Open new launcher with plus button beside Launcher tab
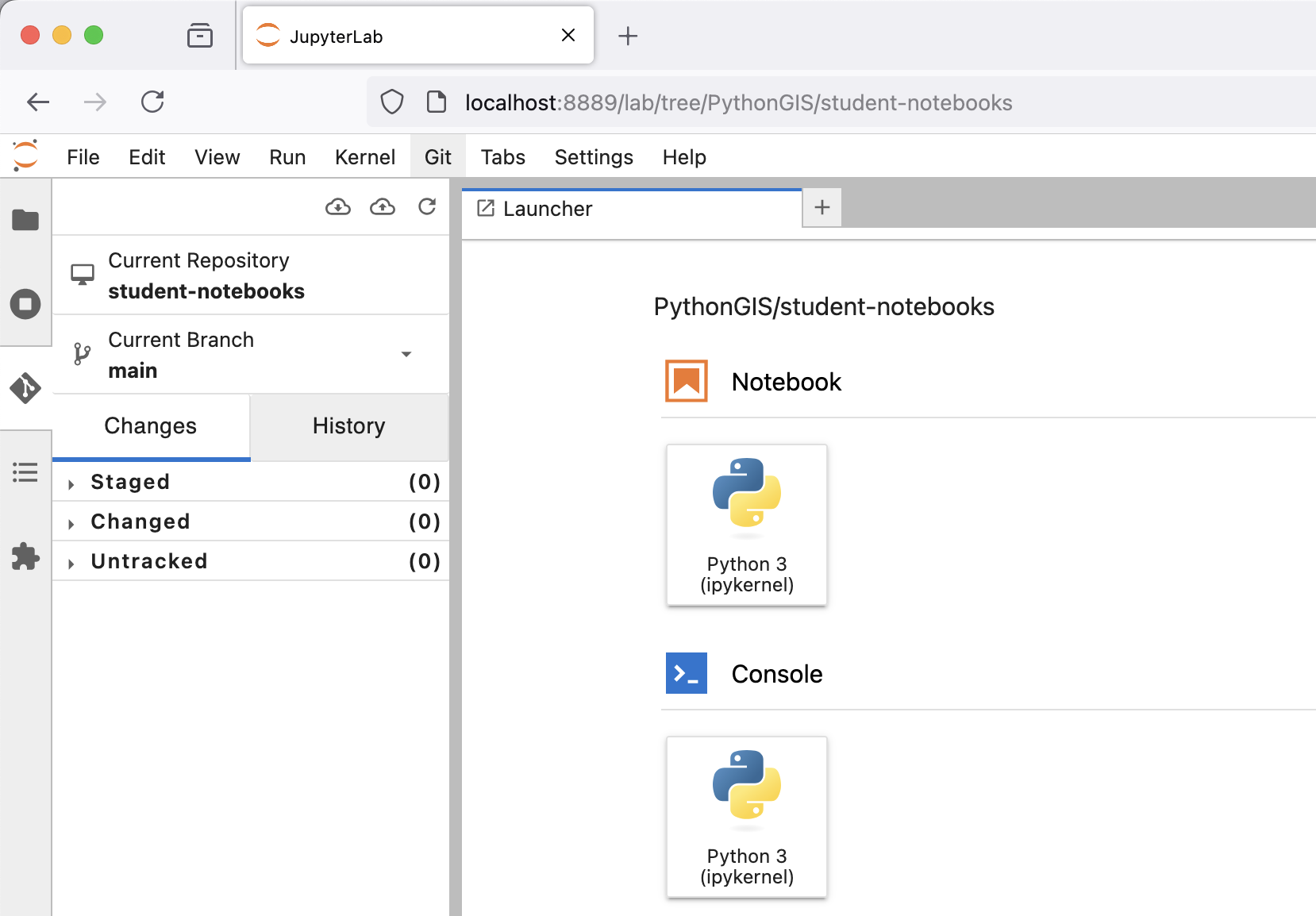1316x916 pixels. click(x=822, y=208)
